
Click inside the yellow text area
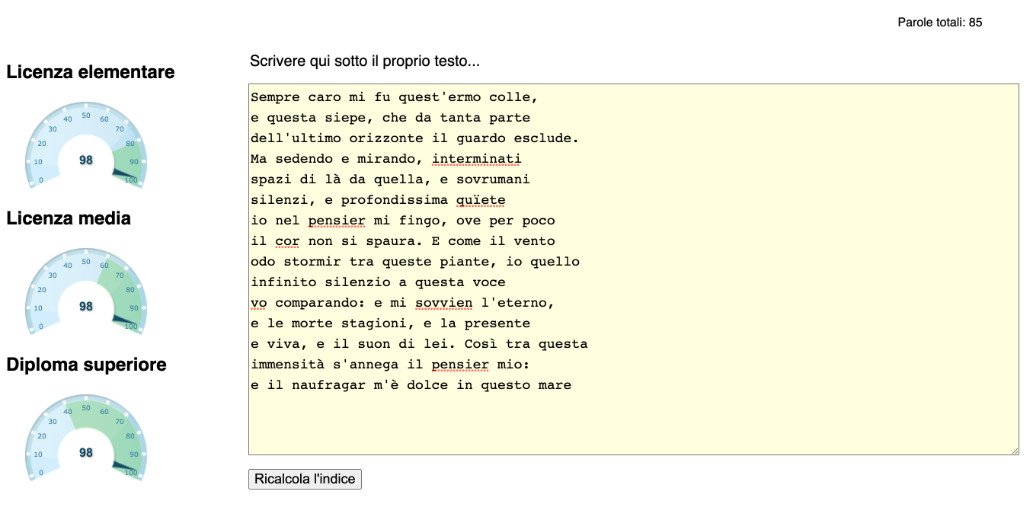click(633, 269)
